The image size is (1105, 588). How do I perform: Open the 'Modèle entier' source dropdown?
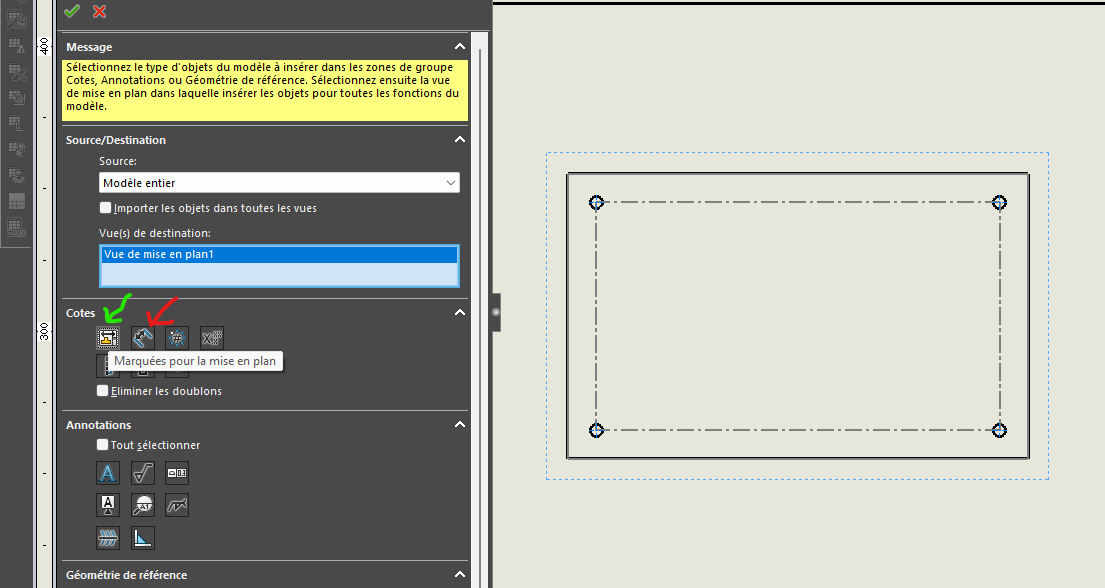(x=280, y=183)
